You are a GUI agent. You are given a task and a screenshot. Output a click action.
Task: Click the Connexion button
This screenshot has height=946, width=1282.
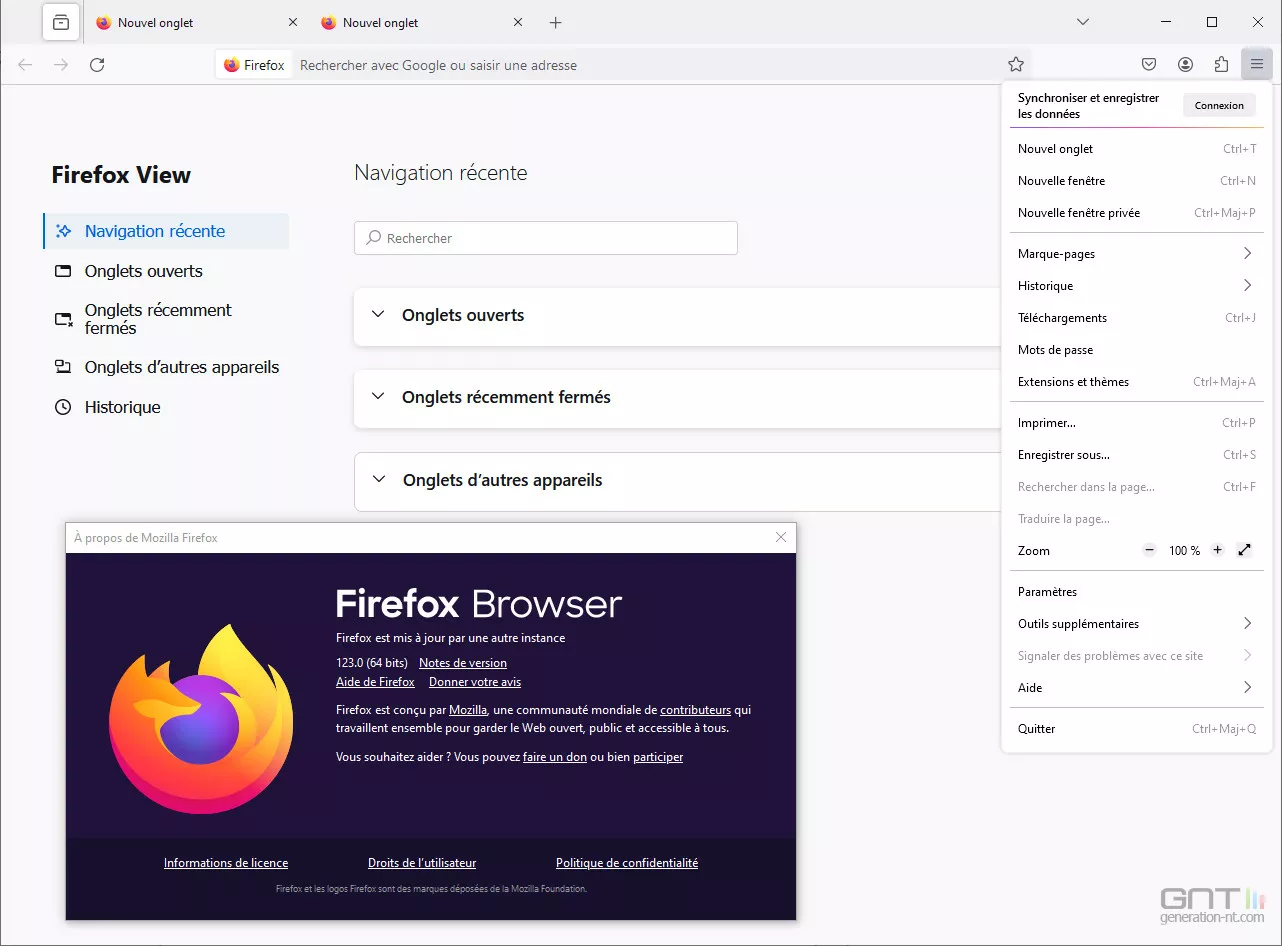1219,105
